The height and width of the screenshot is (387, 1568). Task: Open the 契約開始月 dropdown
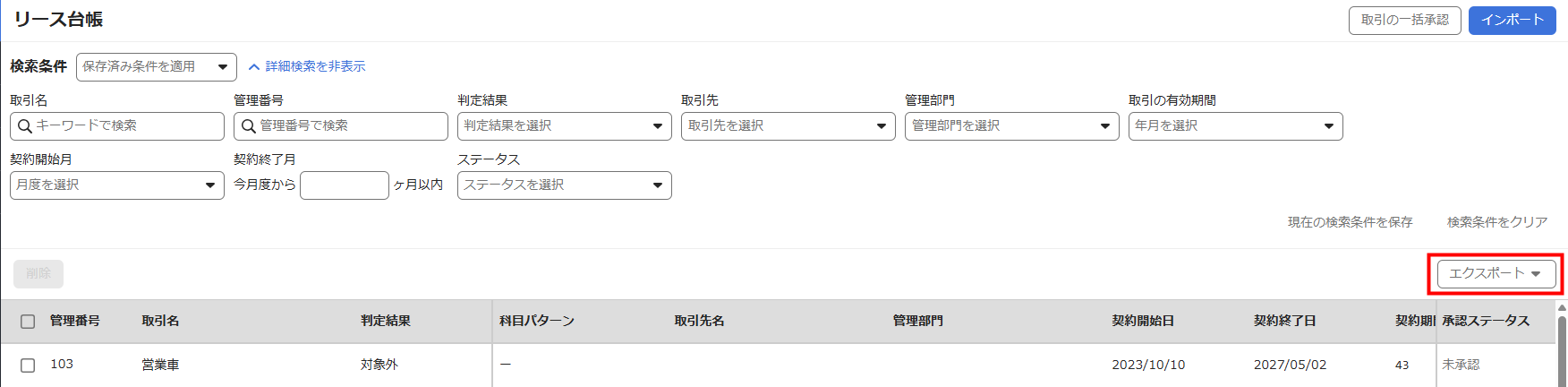point(116,185)
